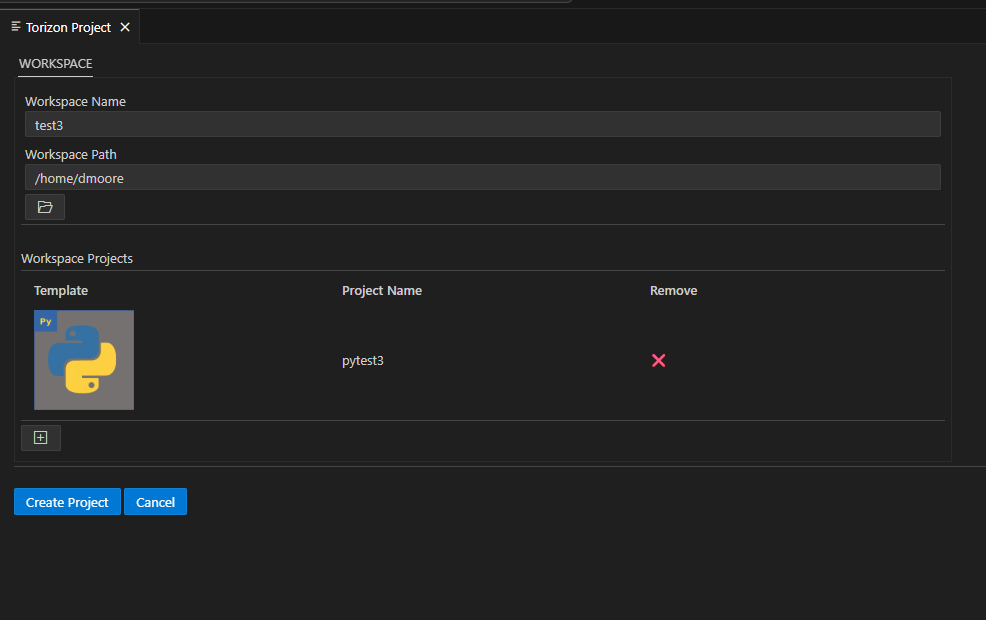Click the Workspace Name label
986x620 pixels.
(x=75, y=102)
